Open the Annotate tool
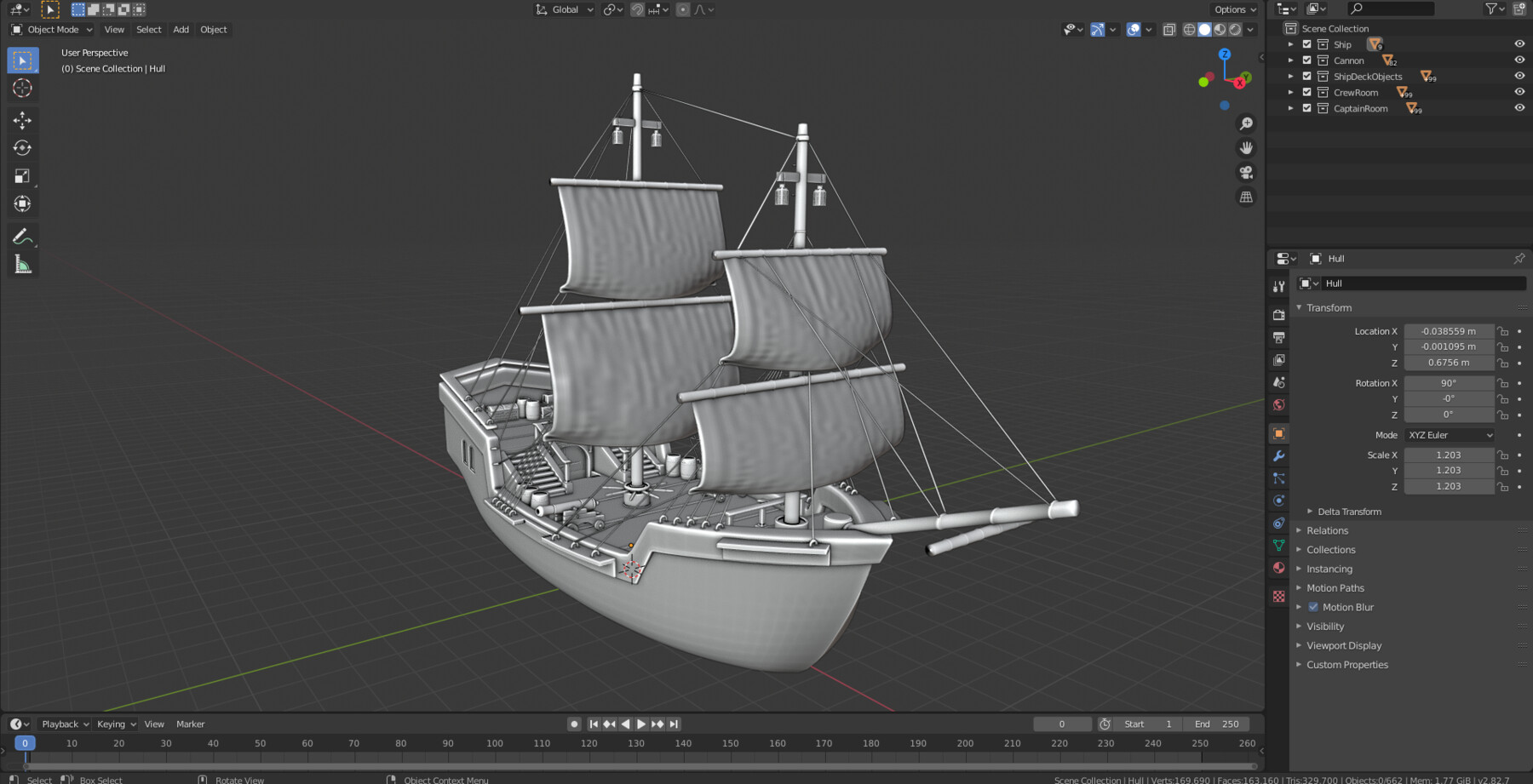The height and width of the screenshot is (784, 1533). click(22, 236)
